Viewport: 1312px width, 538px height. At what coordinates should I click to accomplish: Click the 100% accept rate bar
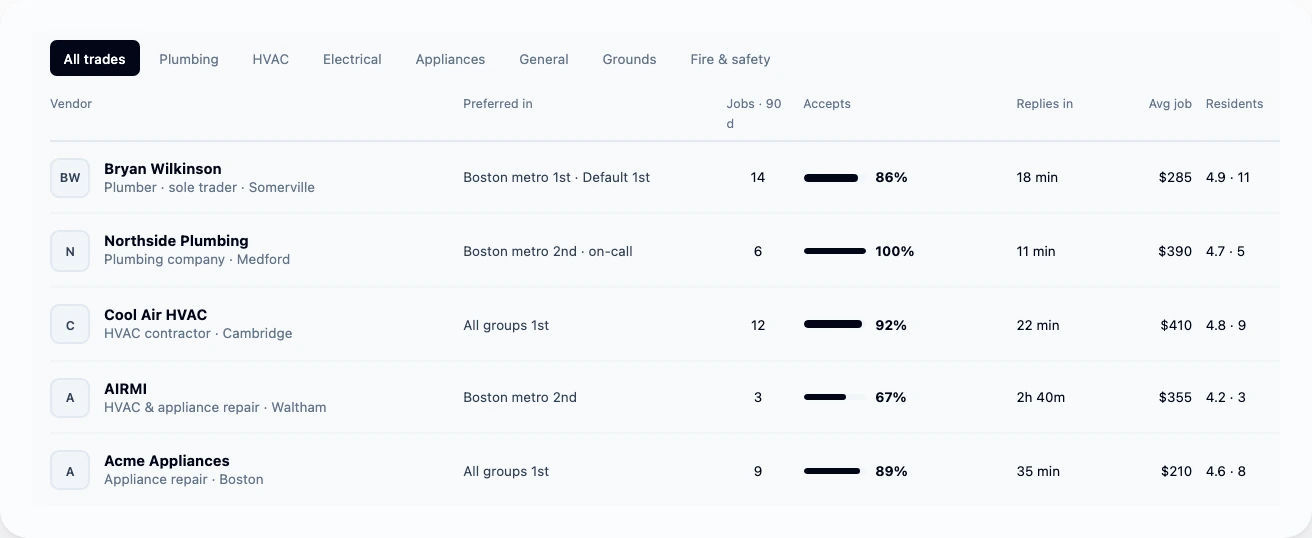[x=835, y=252]
